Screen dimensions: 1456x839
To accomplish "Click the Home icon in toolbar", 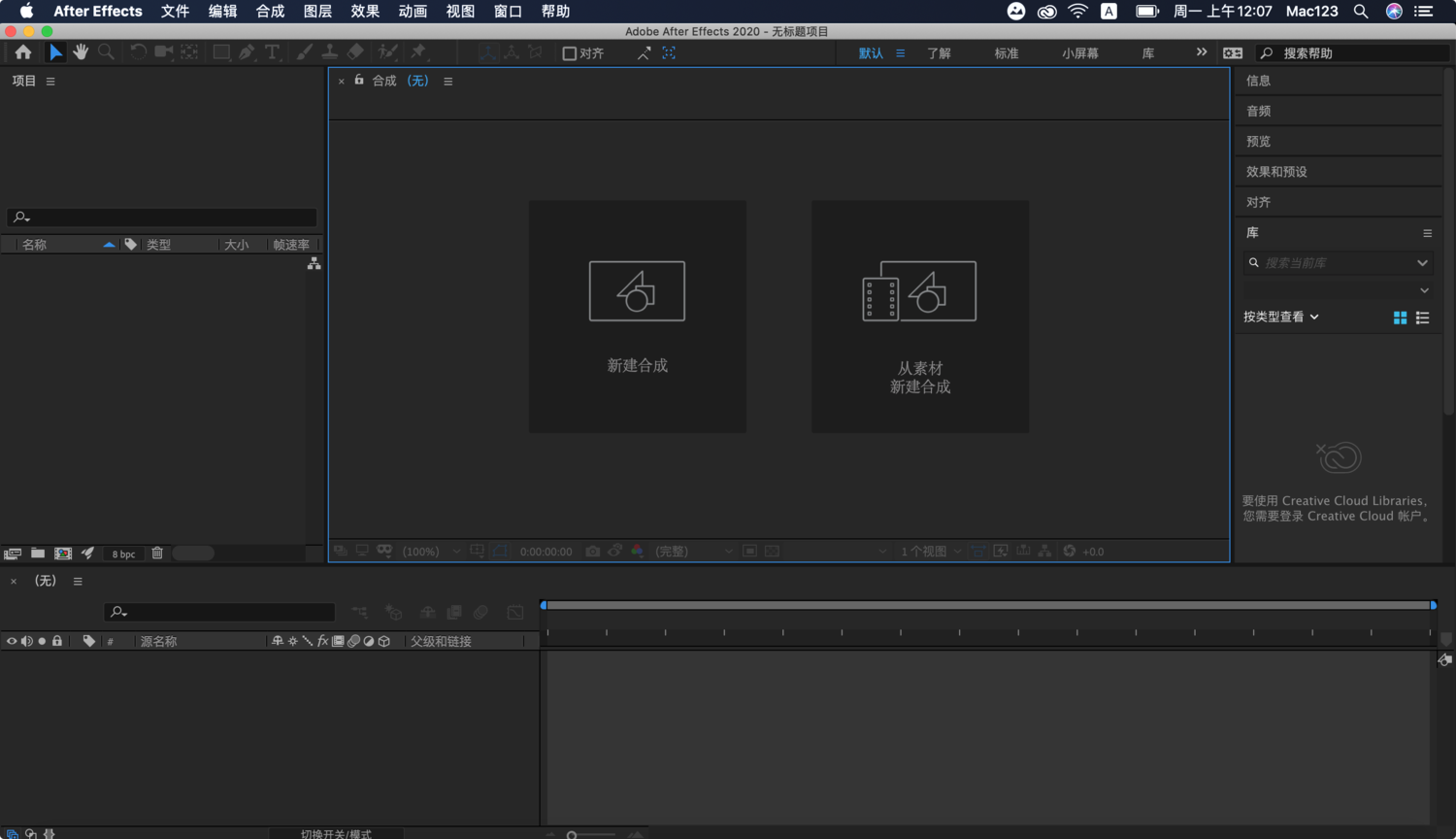I will point(23,52).
